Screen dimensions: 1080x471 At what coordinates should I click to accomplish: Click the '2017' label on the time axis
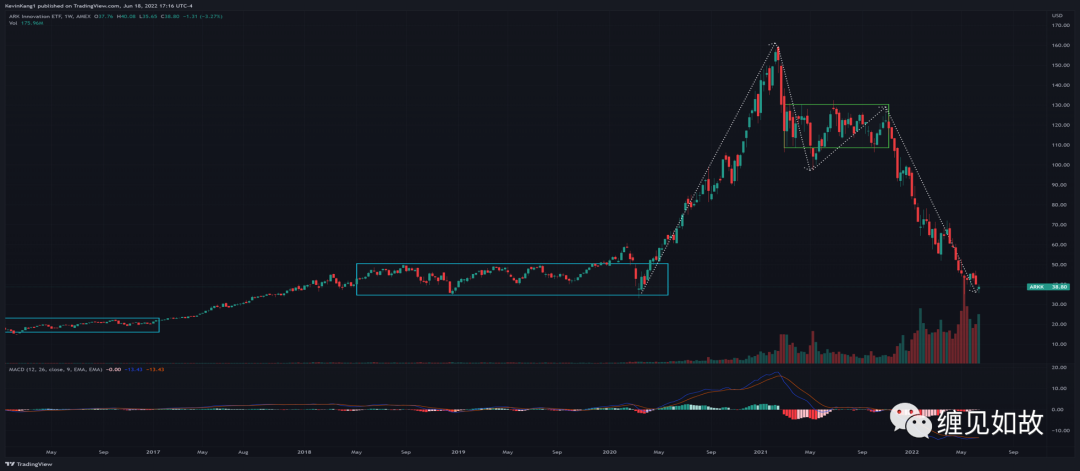point(153,453)
